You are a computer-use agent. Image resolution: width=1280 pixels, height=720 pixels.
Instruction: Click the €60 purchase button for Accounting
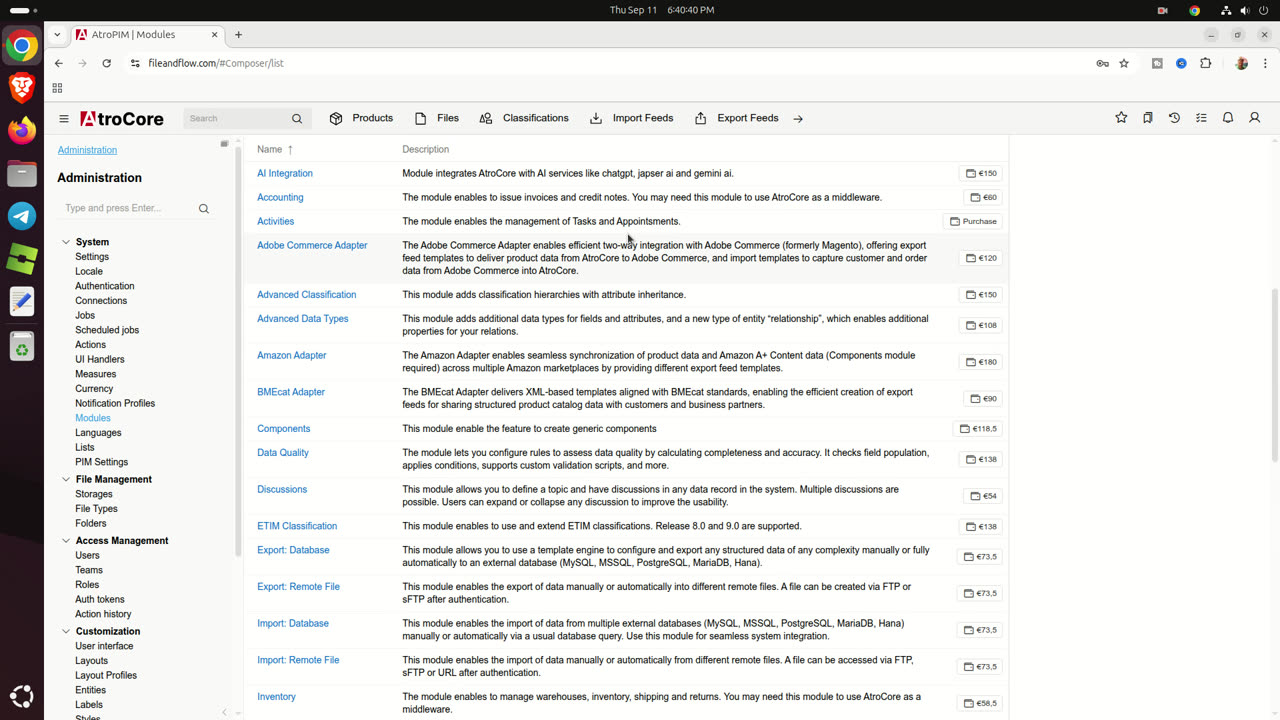[983, 197]
